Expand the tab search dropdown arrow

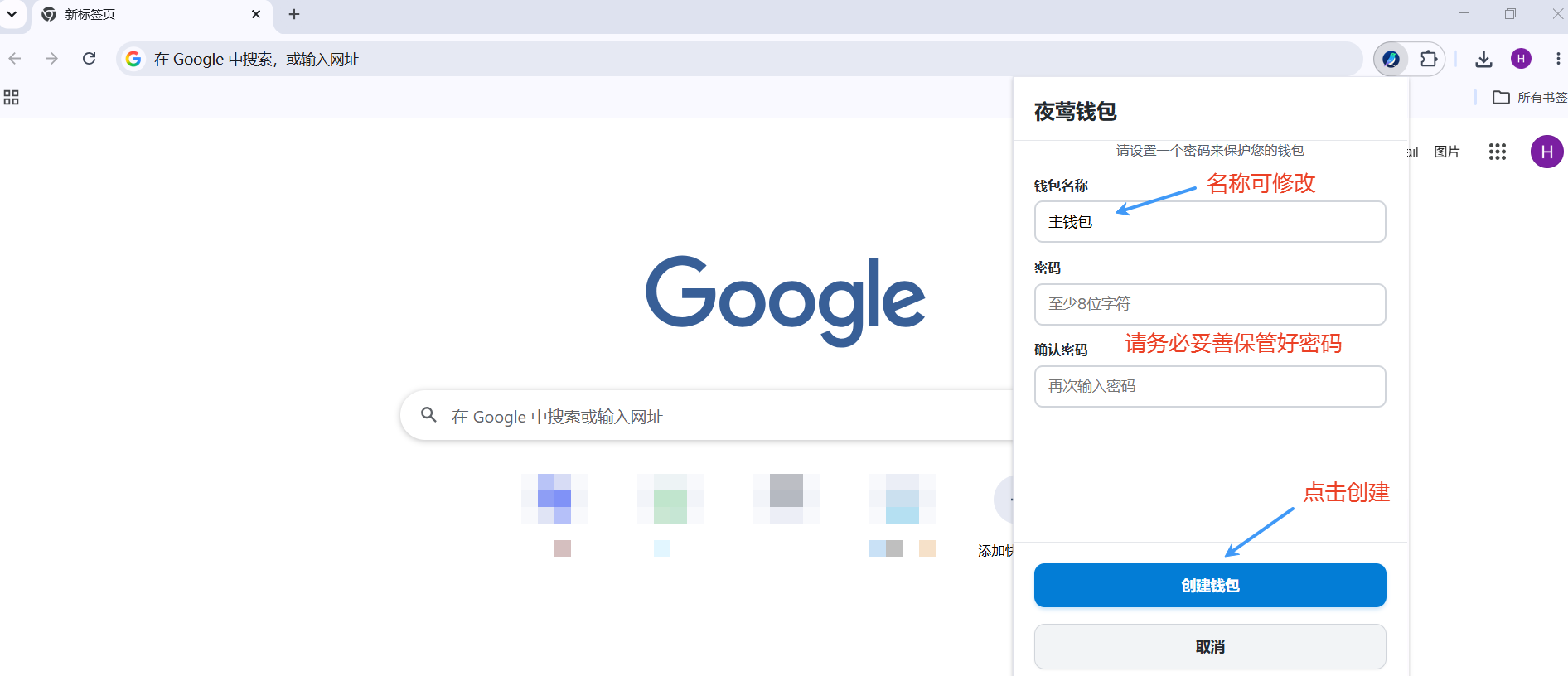[x=12, y=14]
